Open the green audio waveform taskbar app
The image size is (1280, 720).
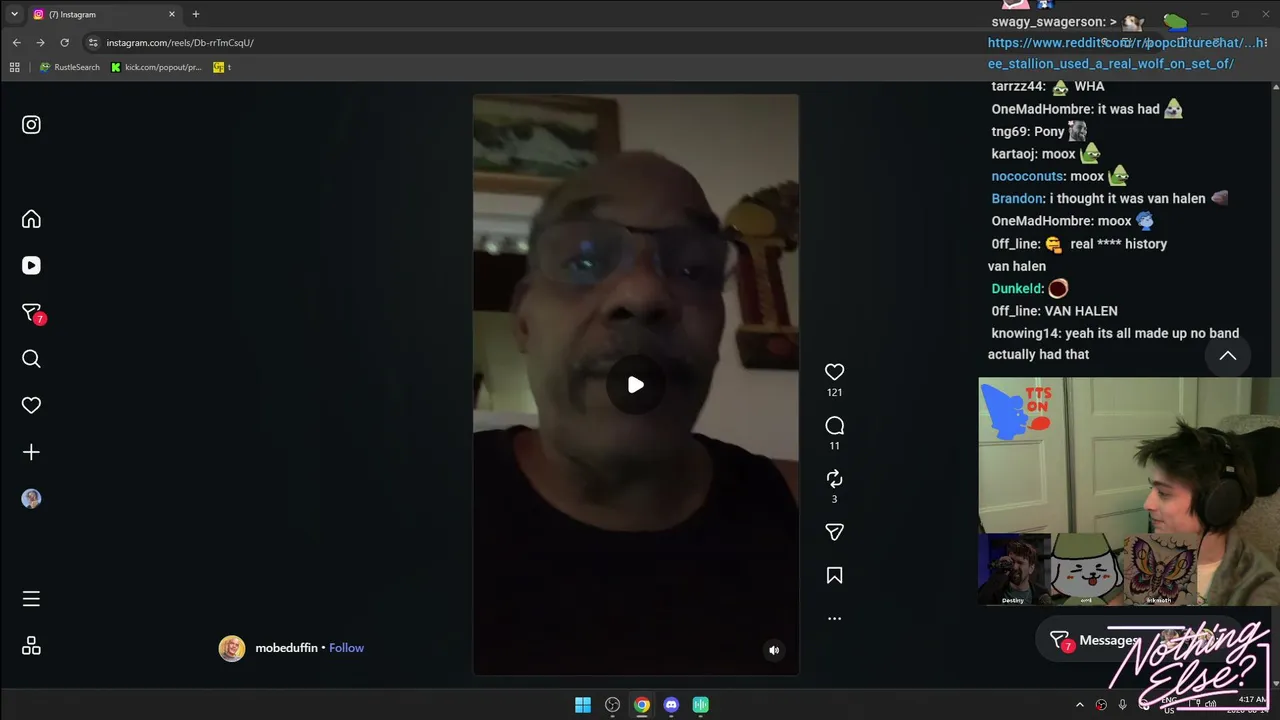701,705
